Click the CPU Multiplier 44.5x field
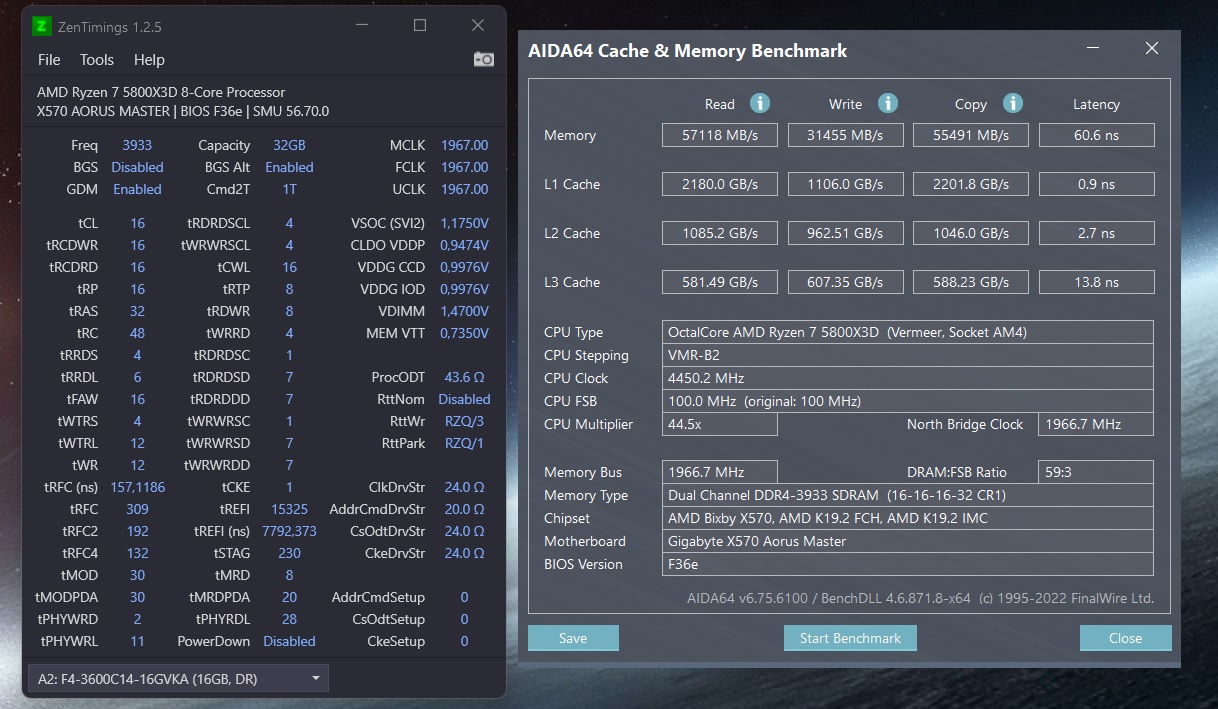 point(720,424)
